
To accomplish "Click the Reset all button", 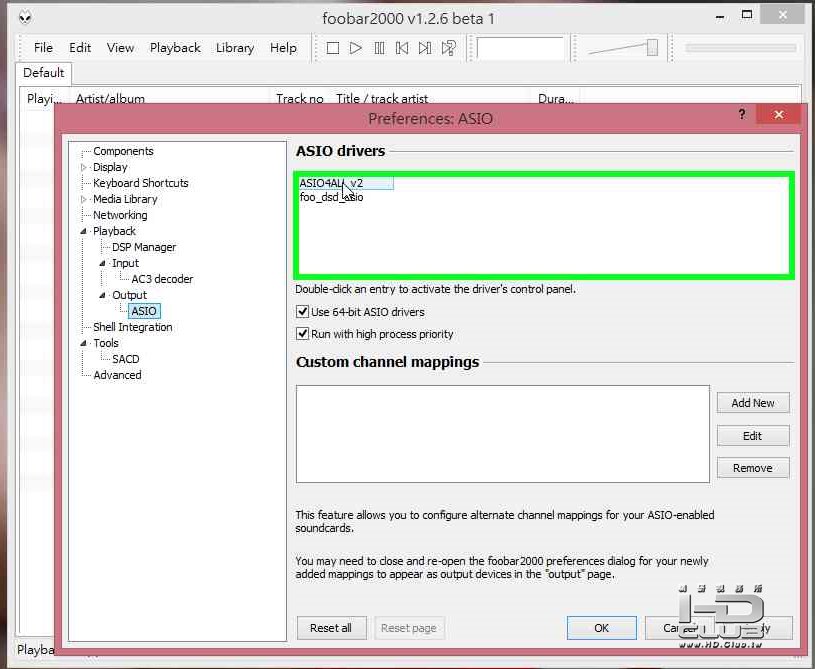I will click(331, 628).
